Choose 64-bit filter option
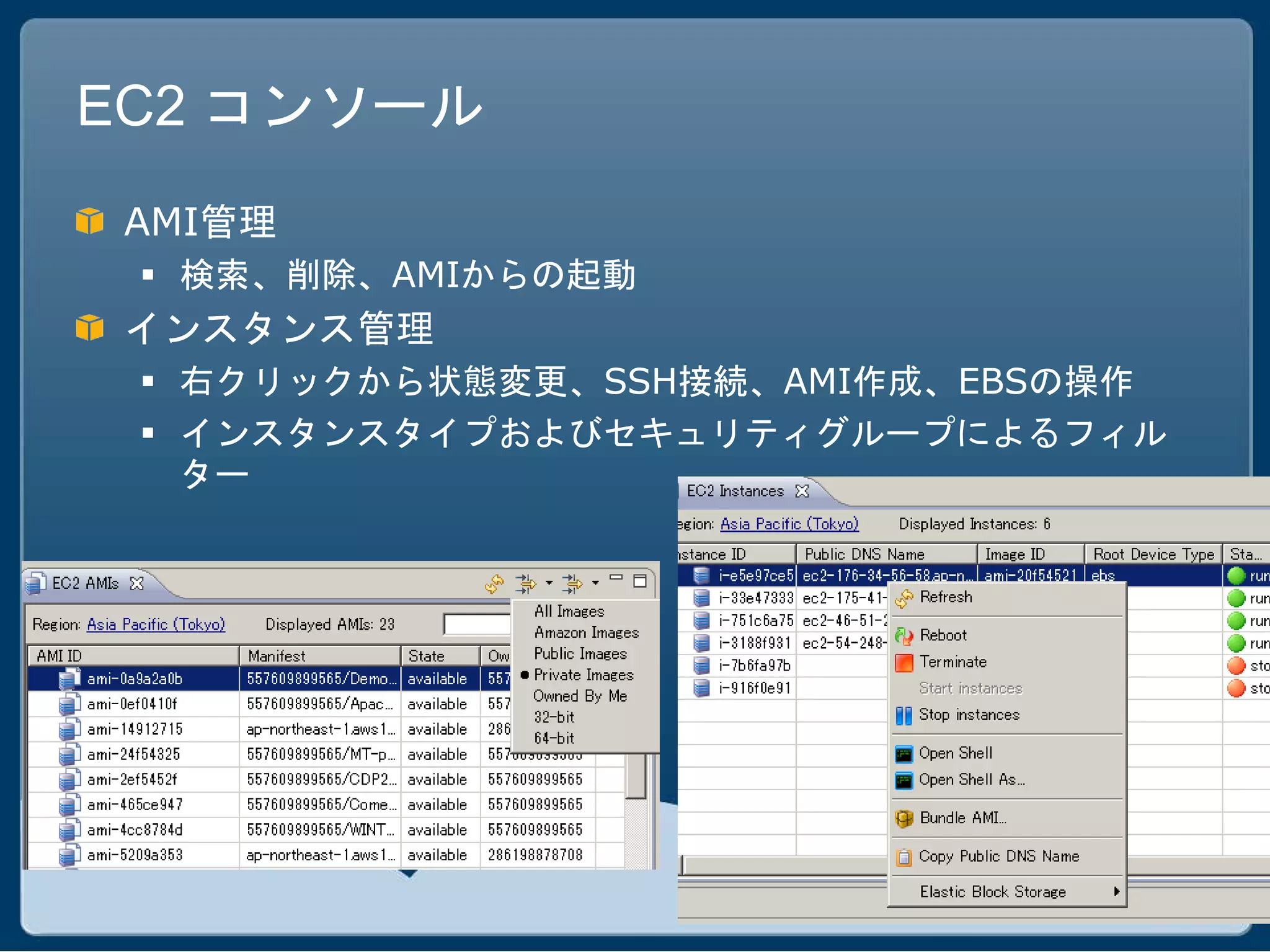This screenshot has width=1270, height=952. (x=554, y=738)
